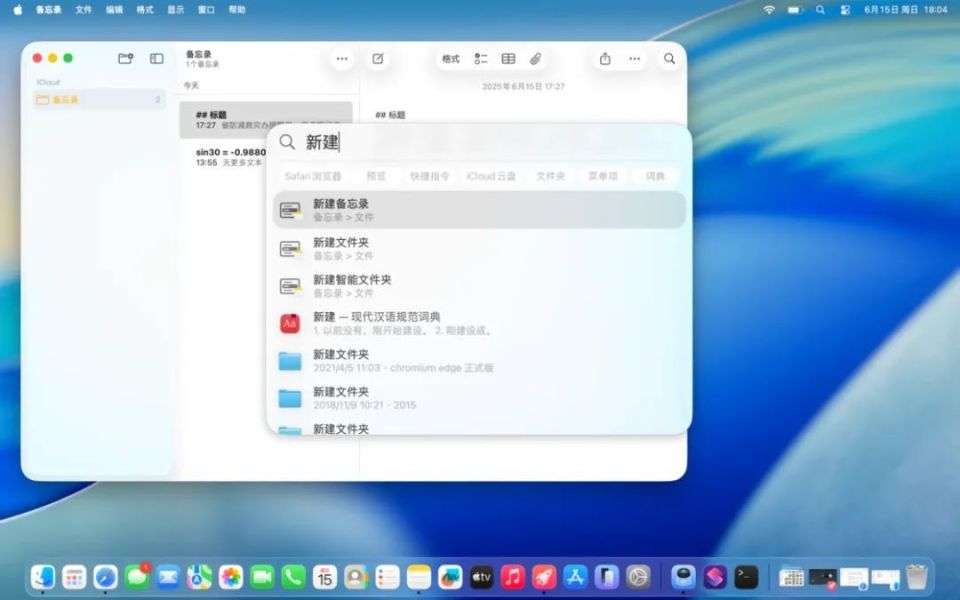The height and width of the screenshot is (600, 960).
Task: Open FaceTime from the Dock
Action: click(262, 577)
